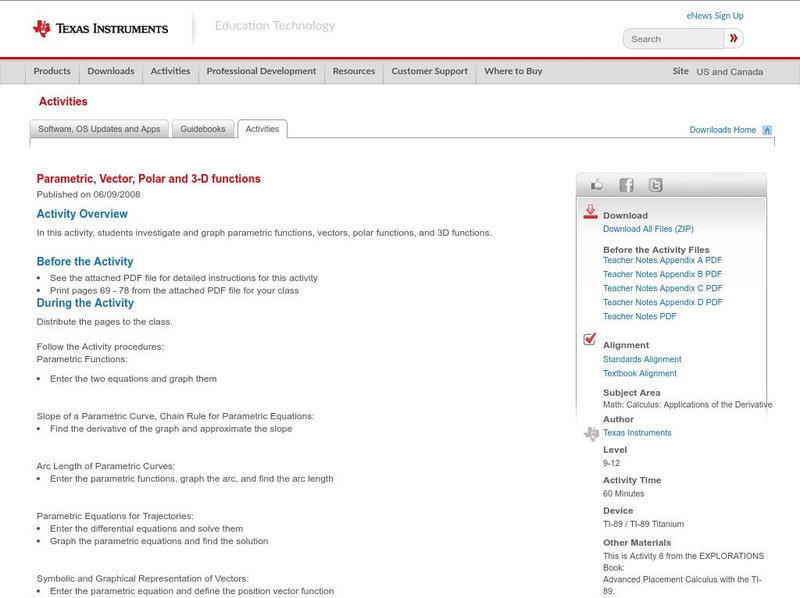Open the Products menu
Screen dimensions: 800x598
point(52,71)
